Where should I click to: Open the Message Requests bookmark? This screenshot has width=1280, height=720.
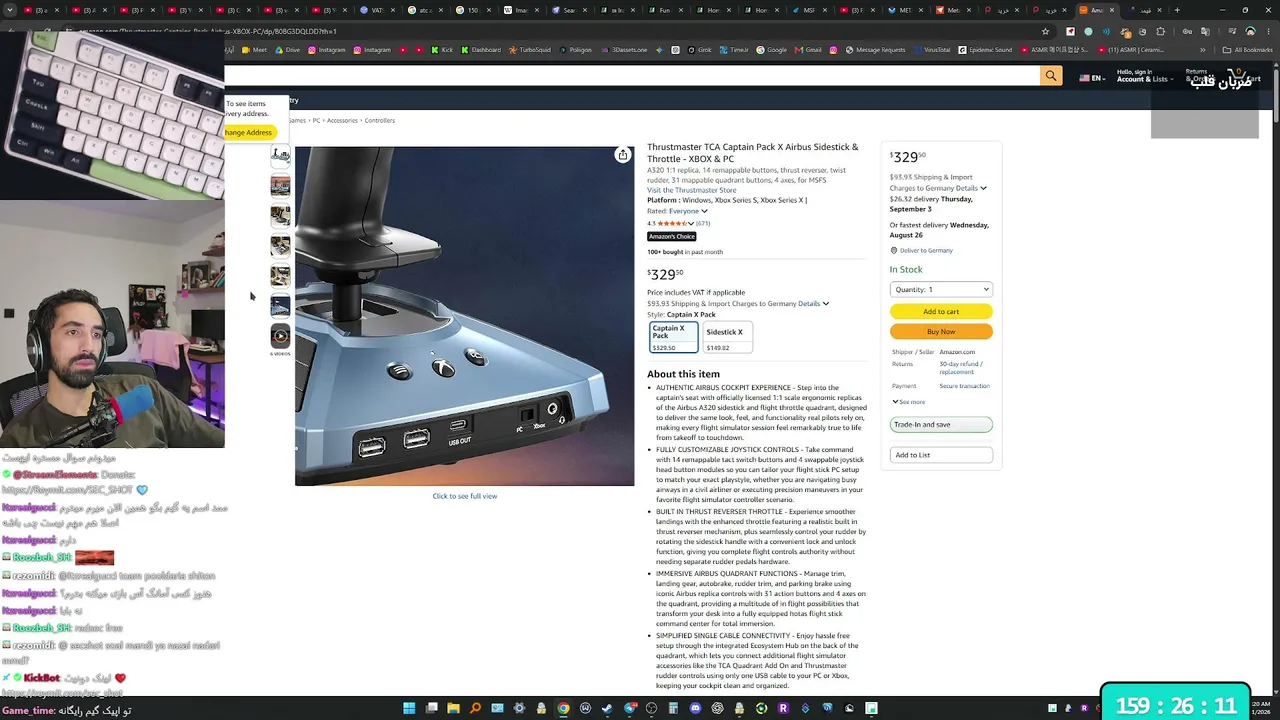coord(875,50)
